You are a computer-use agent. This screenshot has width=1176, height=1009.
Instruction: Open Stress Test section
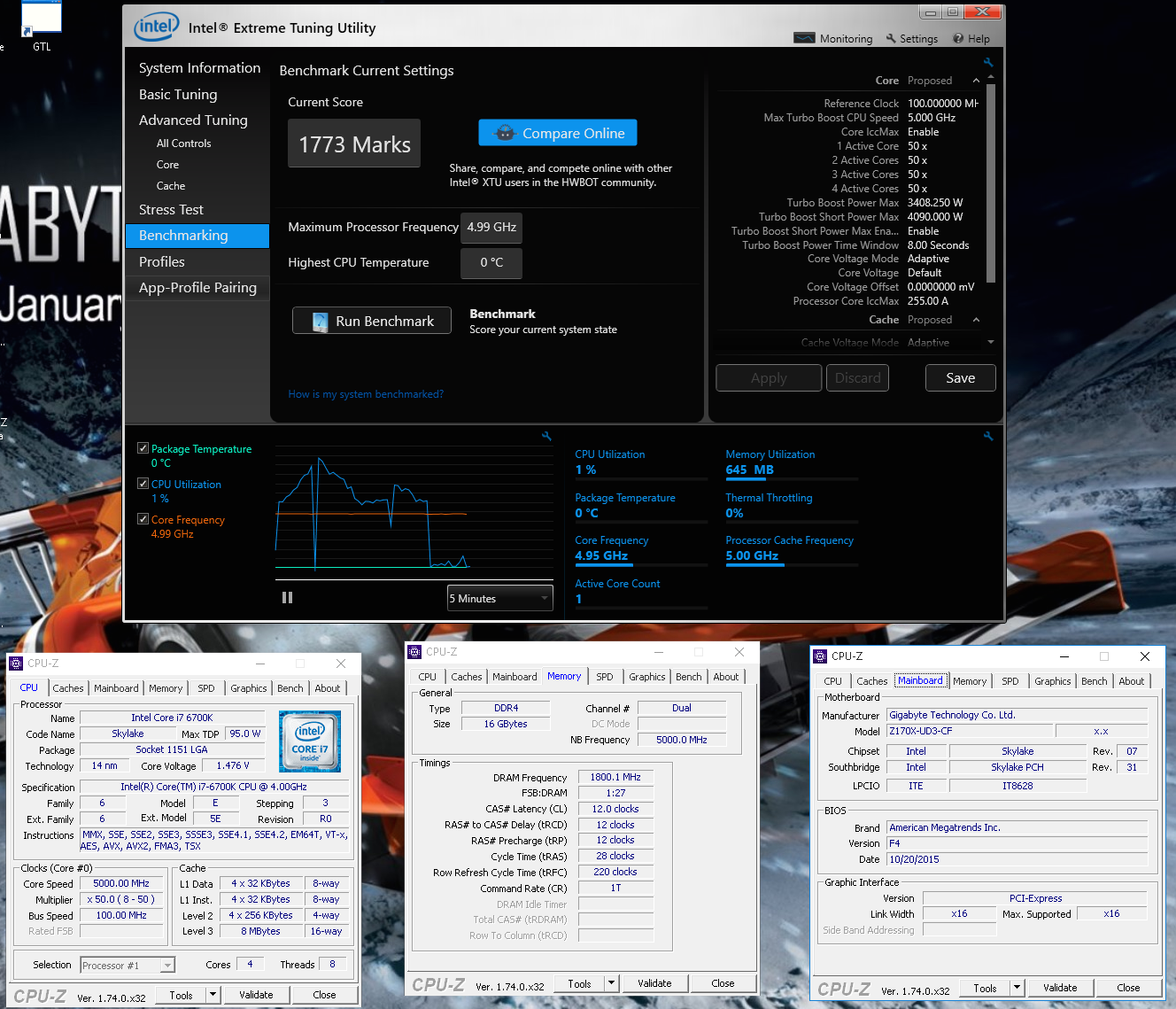point(171,210)
